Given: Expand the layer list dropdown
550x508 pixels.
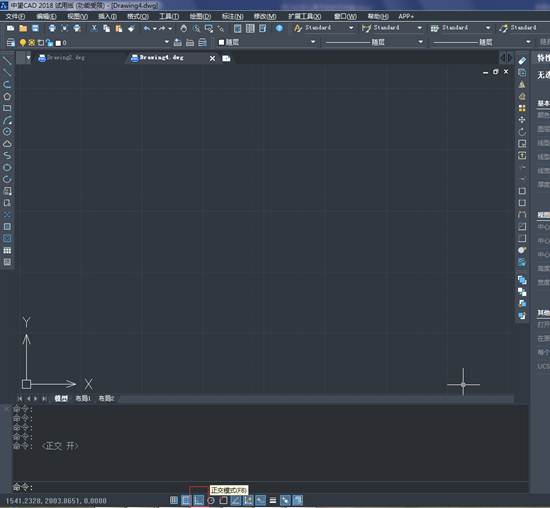Looking at the screenshot, I should [x=167, y=42].
